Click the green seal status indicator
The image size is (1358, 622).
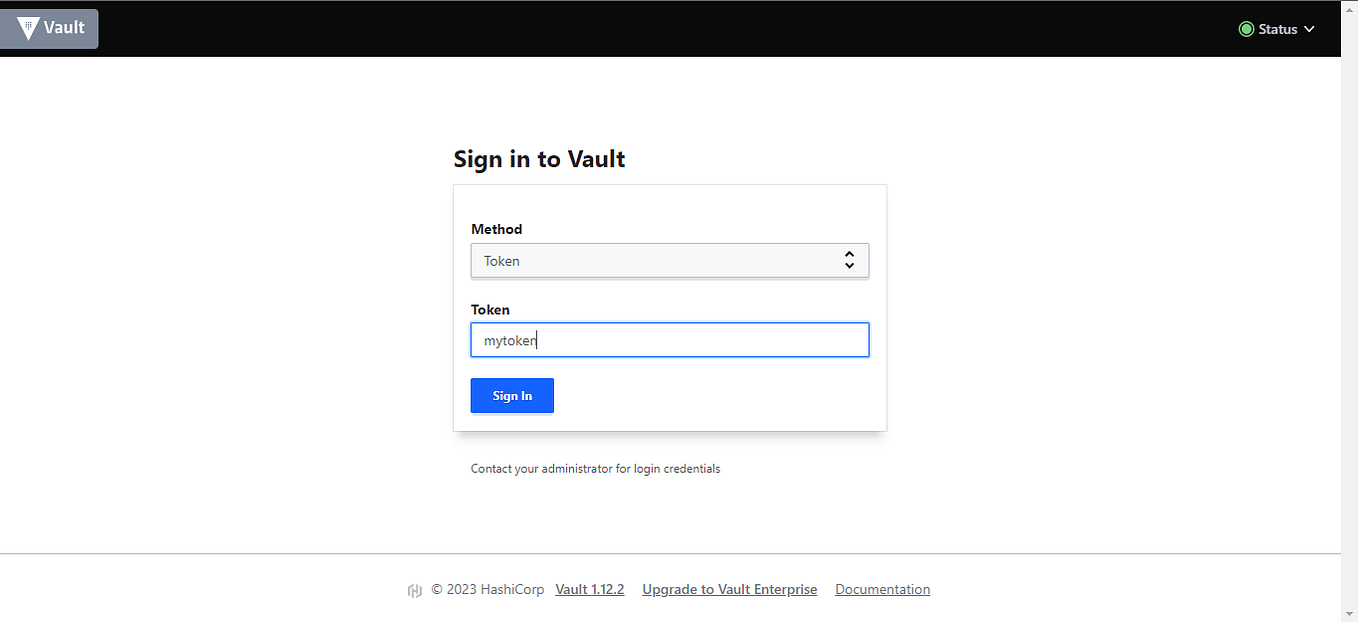1245,29
